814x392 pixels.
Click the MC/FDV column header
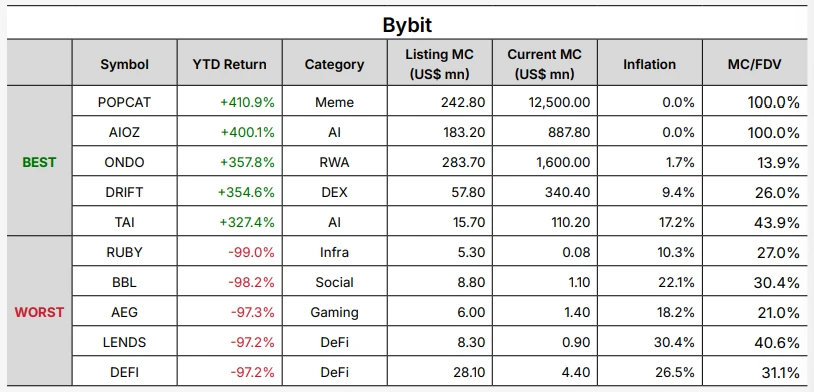pyautogui.click(x=755, y=63)
